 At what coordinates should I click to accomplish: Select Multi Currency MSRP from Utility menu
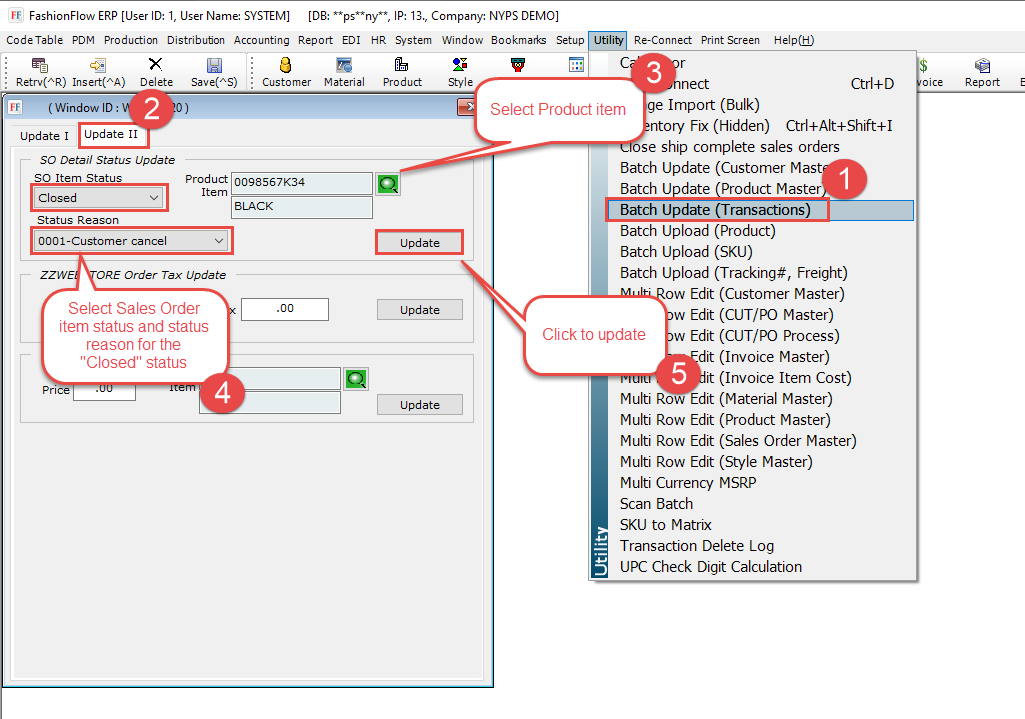click(x=688, y=483)
